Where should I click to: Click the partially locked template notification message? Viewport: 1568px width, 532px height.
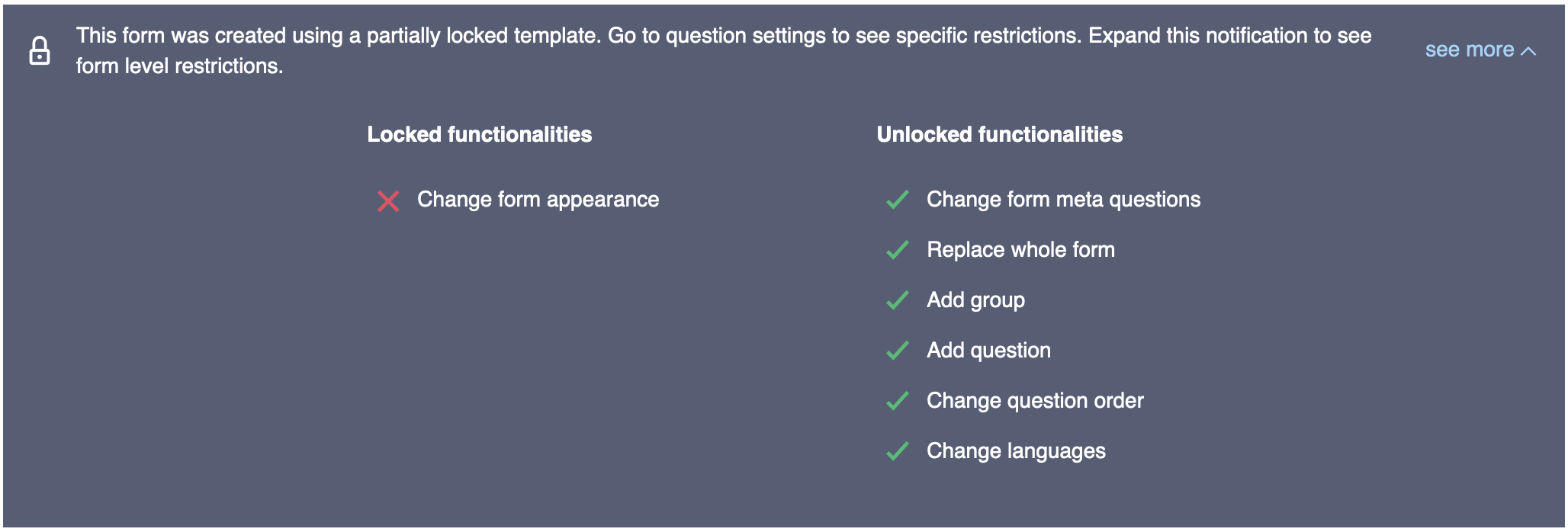pos(723,37)
